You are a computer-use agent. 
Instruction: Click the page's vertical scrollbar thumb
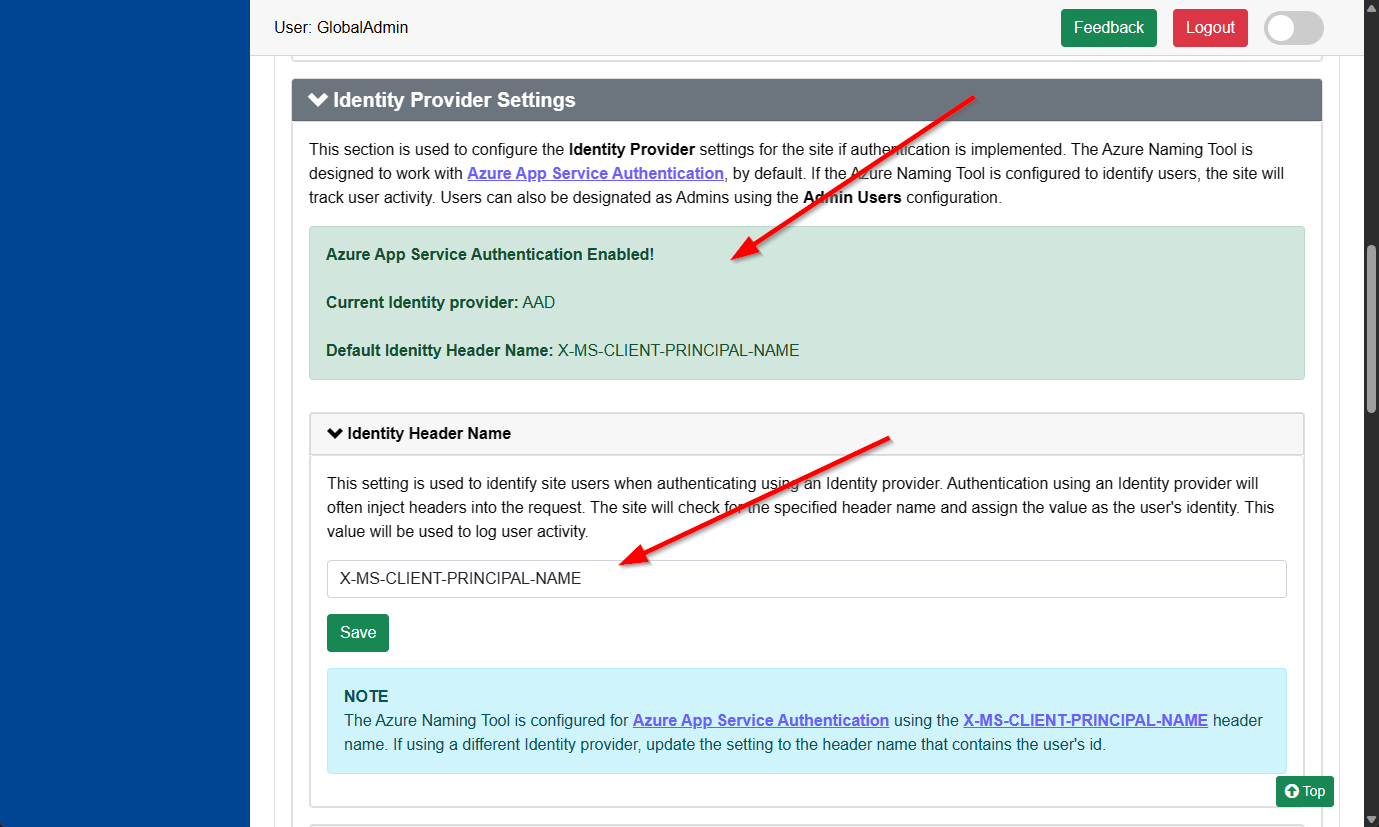(1371, 328)
